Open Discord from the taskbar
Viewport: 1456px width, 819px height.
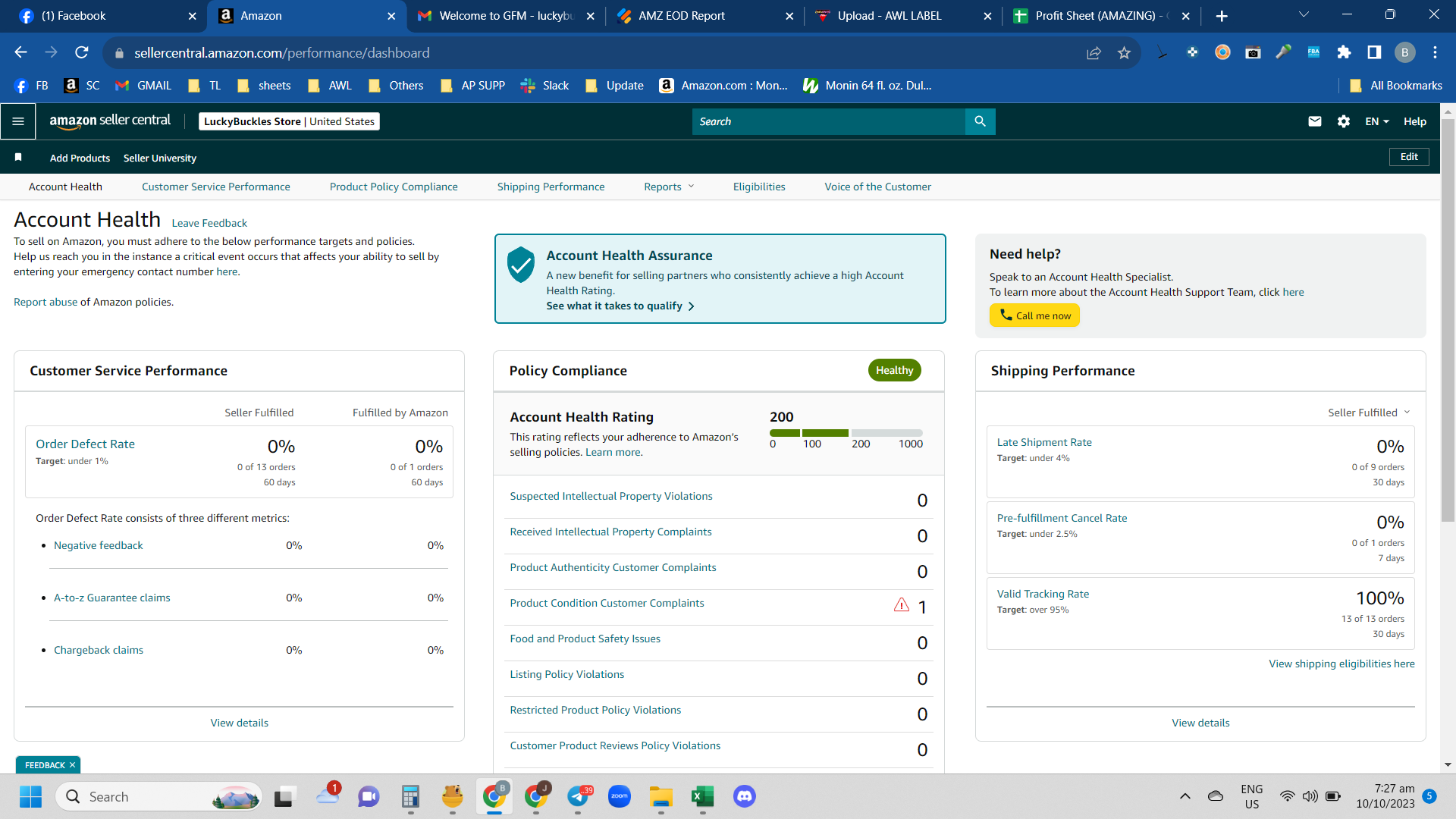tap(744, 796)
